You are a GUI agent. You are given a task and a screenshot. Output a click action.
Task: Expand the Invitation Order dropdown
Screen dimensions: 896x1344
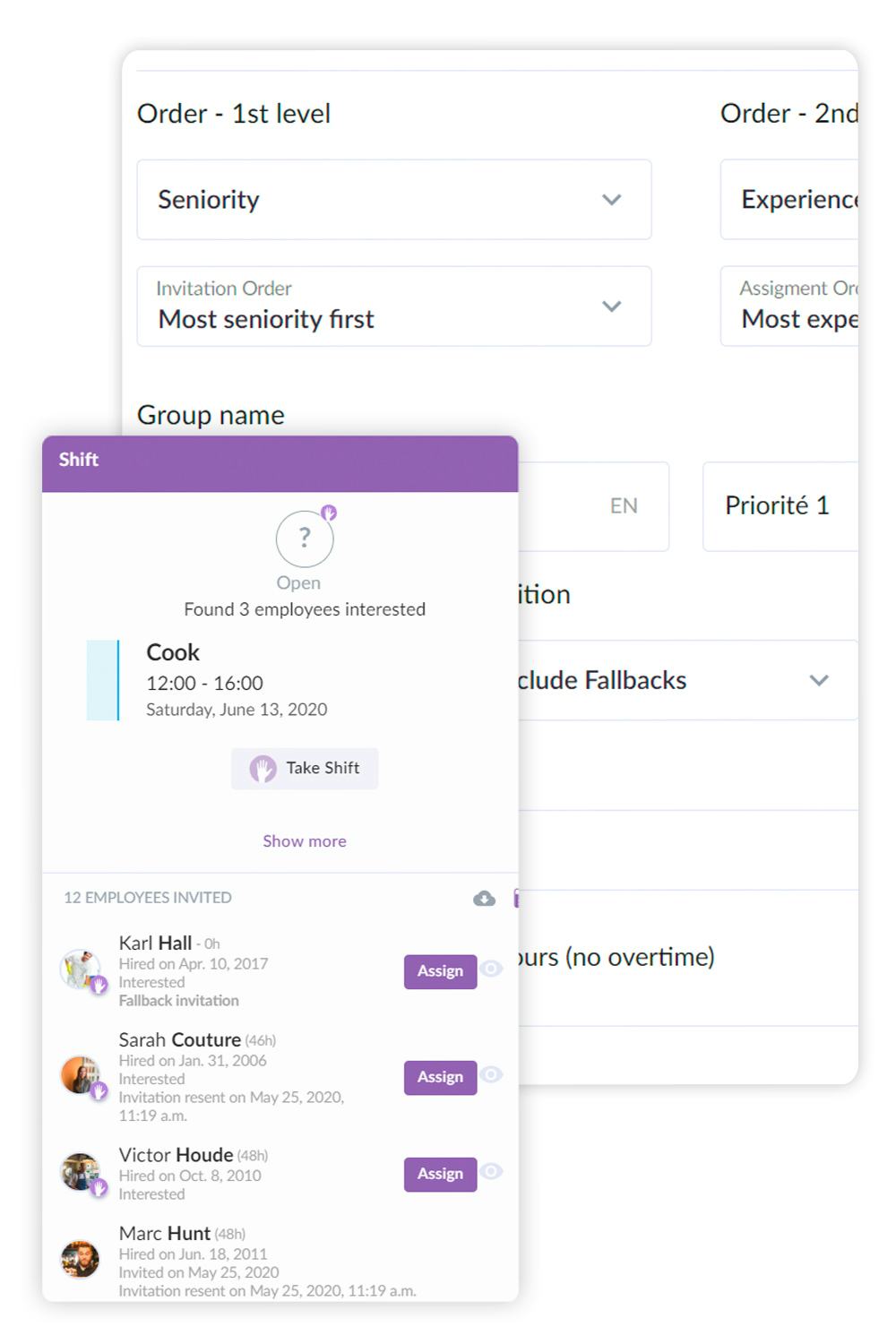(x=393, y=306)
